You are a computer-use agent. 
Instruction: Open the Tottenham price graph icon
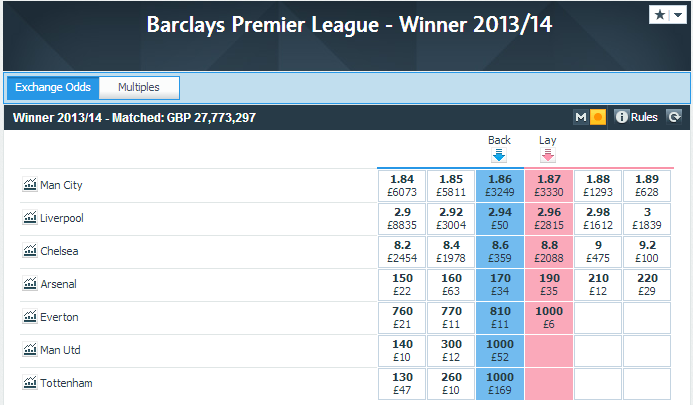click(x=30, y=382)
